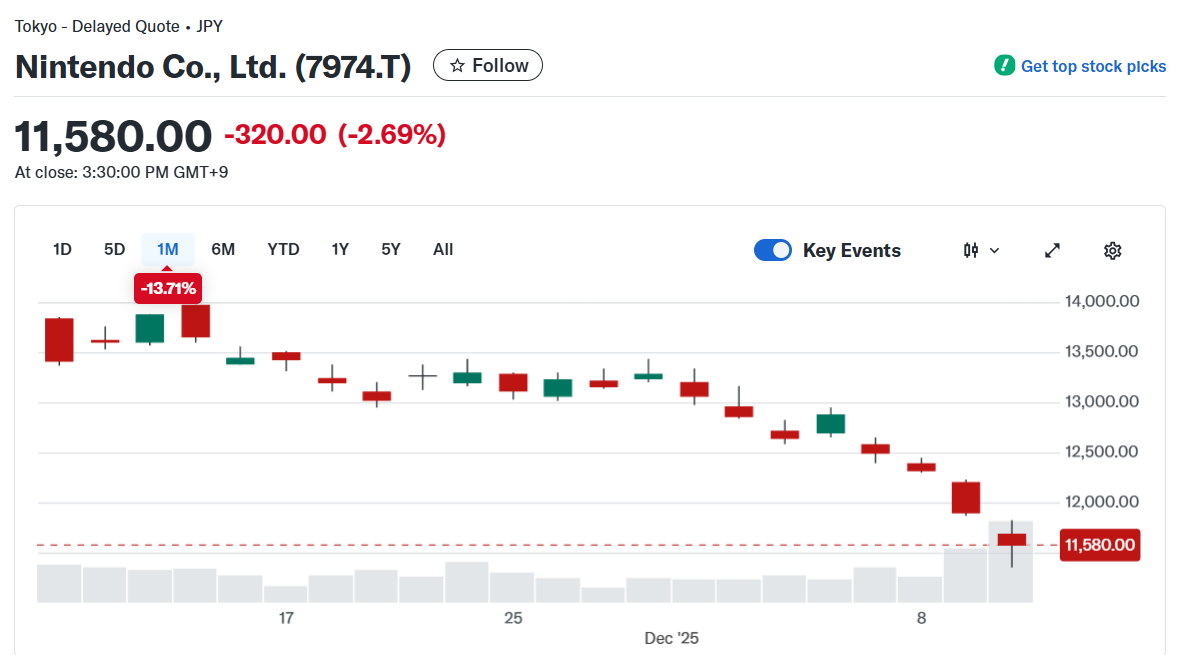The image size is (1191, 655).
Task: Switch to YTD time range
Action: (x=283, y=249)
